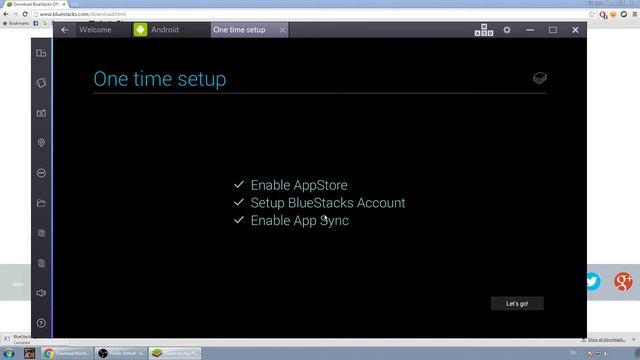Open the folder icon in sidebar
Screen dimensions: 640x360
(41, 203)
